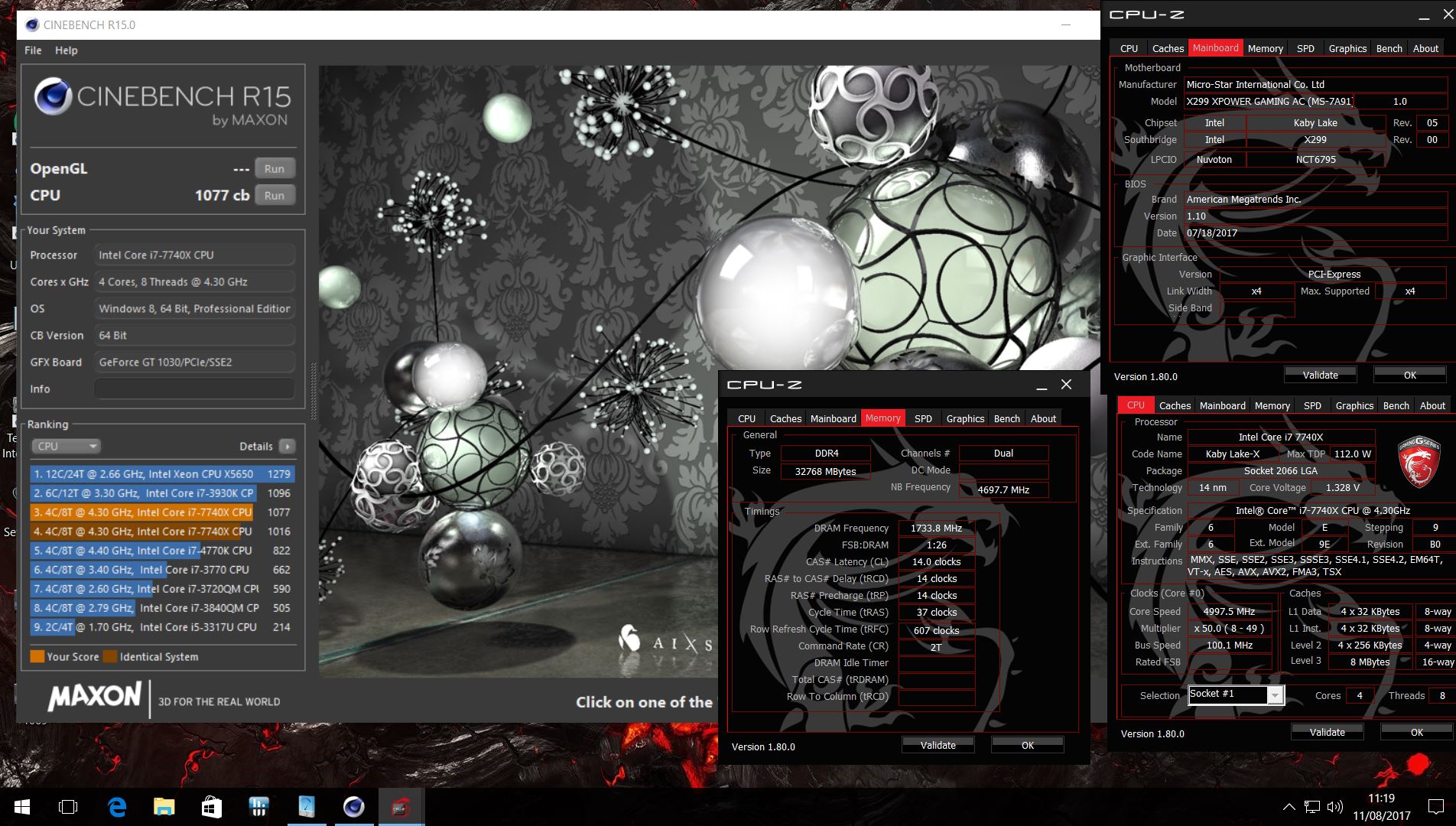Click DRAM Frequency value 1733.8 MHz
This screenshot has height=826, width=1456.
[936, 528]
